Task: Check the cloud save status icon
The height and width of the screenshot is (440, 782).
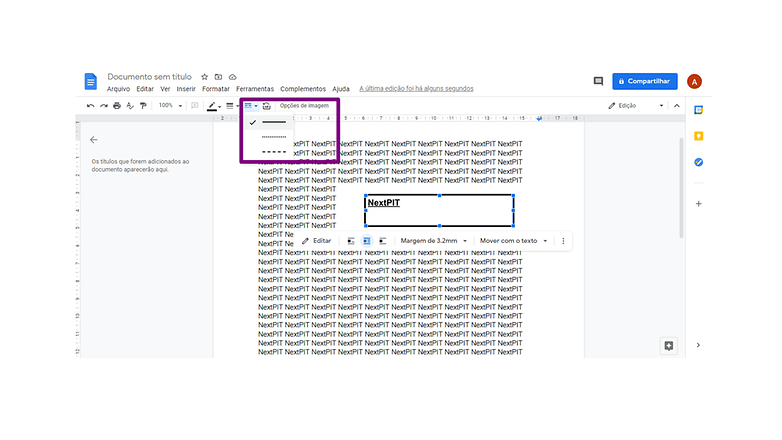Action: click(232, 77)
